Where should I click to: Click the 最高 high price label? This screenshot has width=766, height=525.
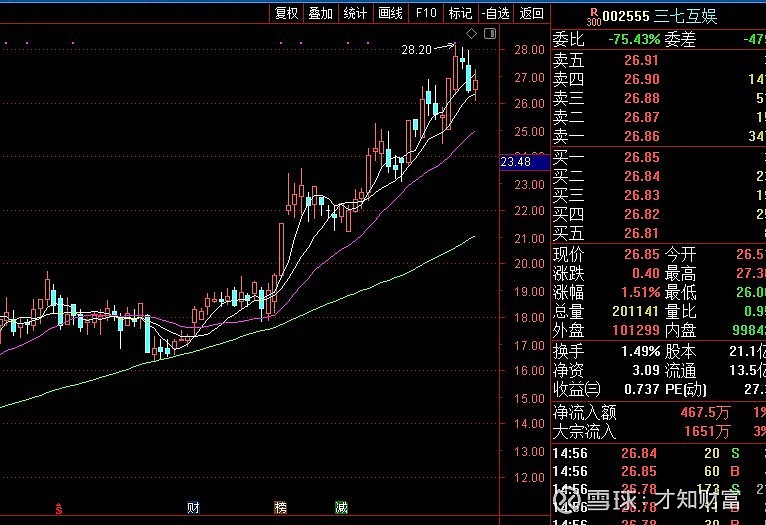pos(680,273)
